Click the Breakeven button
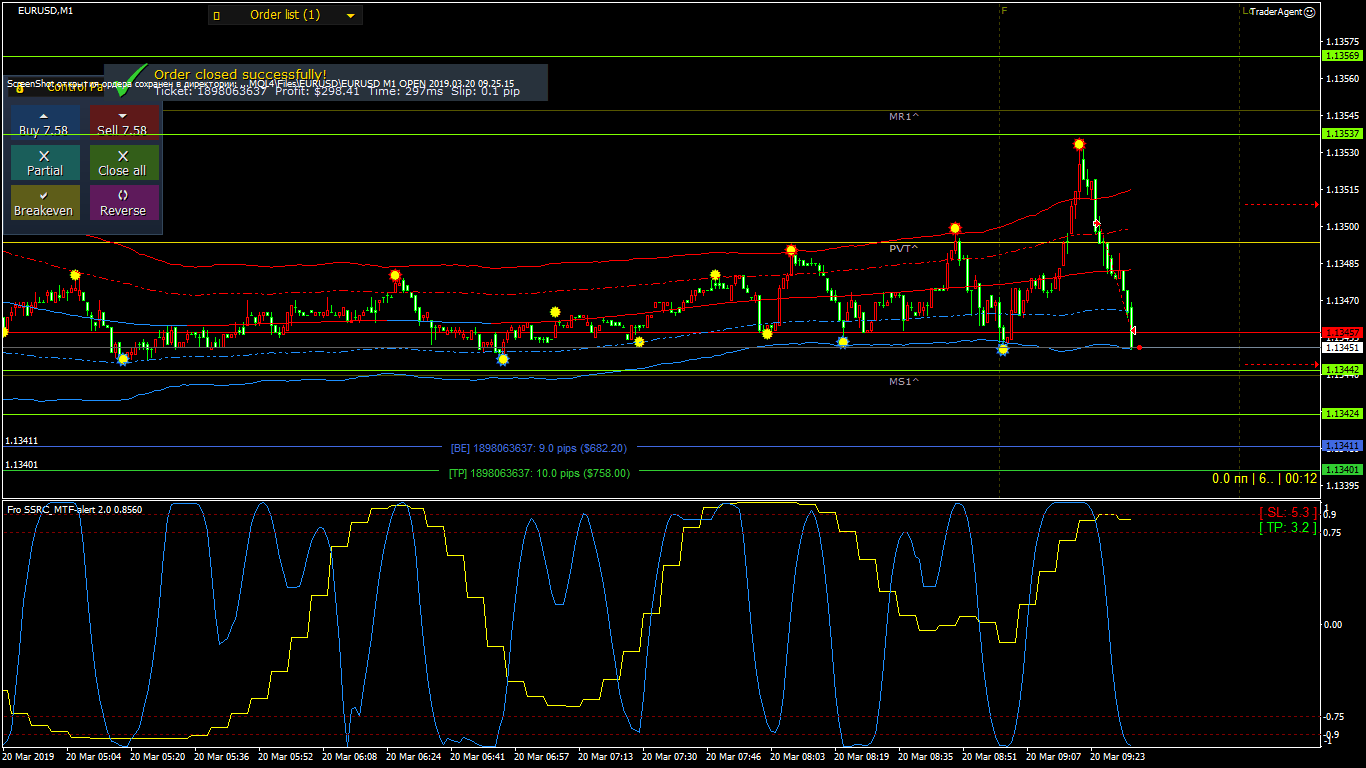 coord(44,203)
